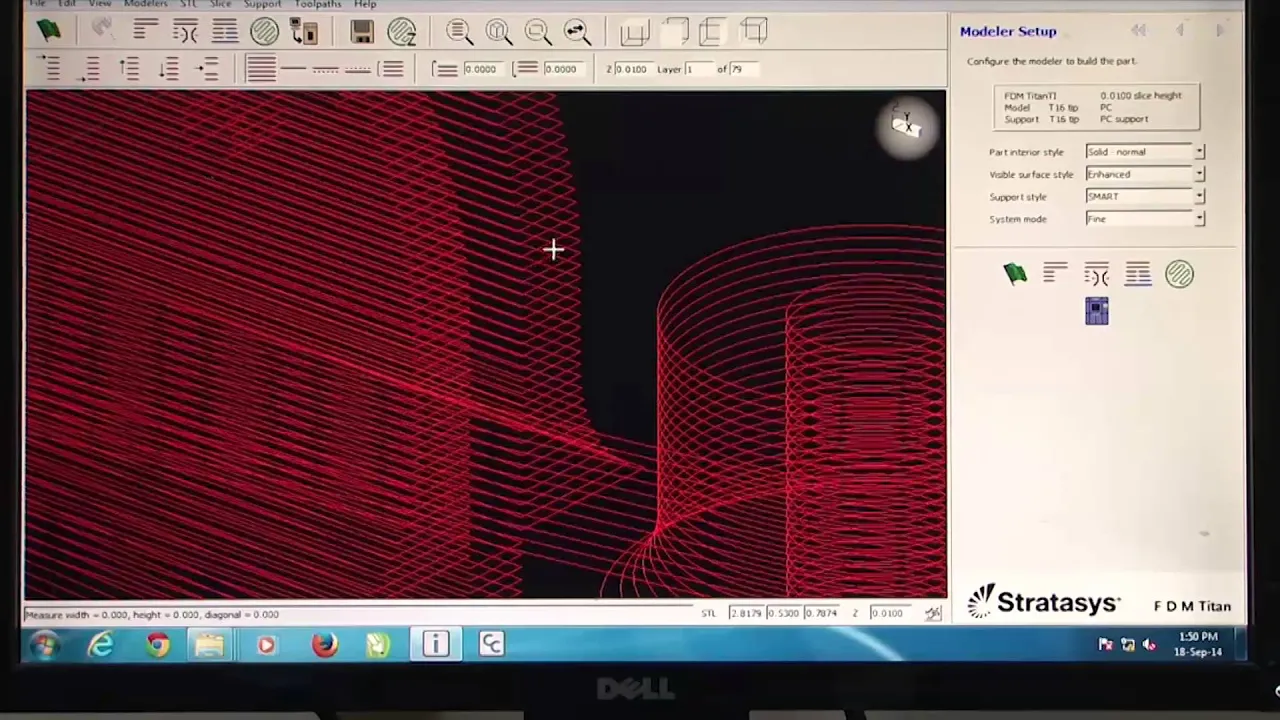
Task: Click the Layer number field
Action: pos(698,69)
